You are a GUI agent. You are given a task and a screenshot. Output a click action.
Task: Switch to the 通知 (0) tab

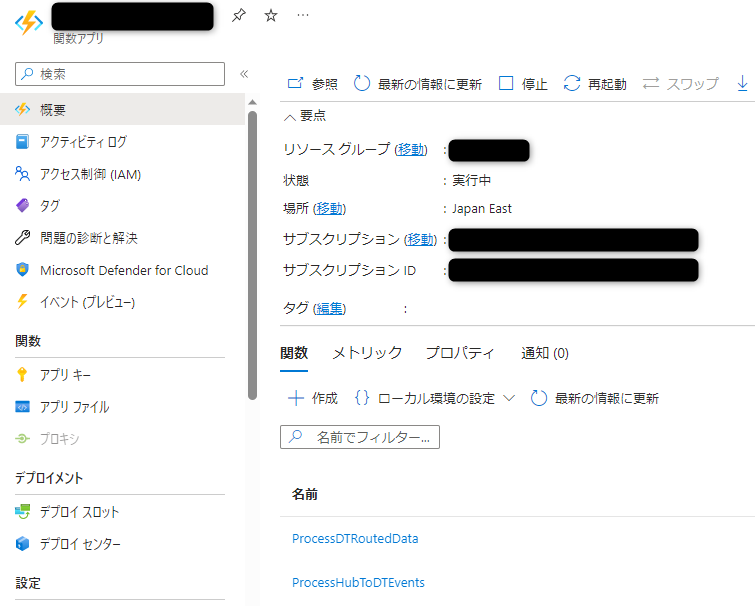tap(545, 353)
